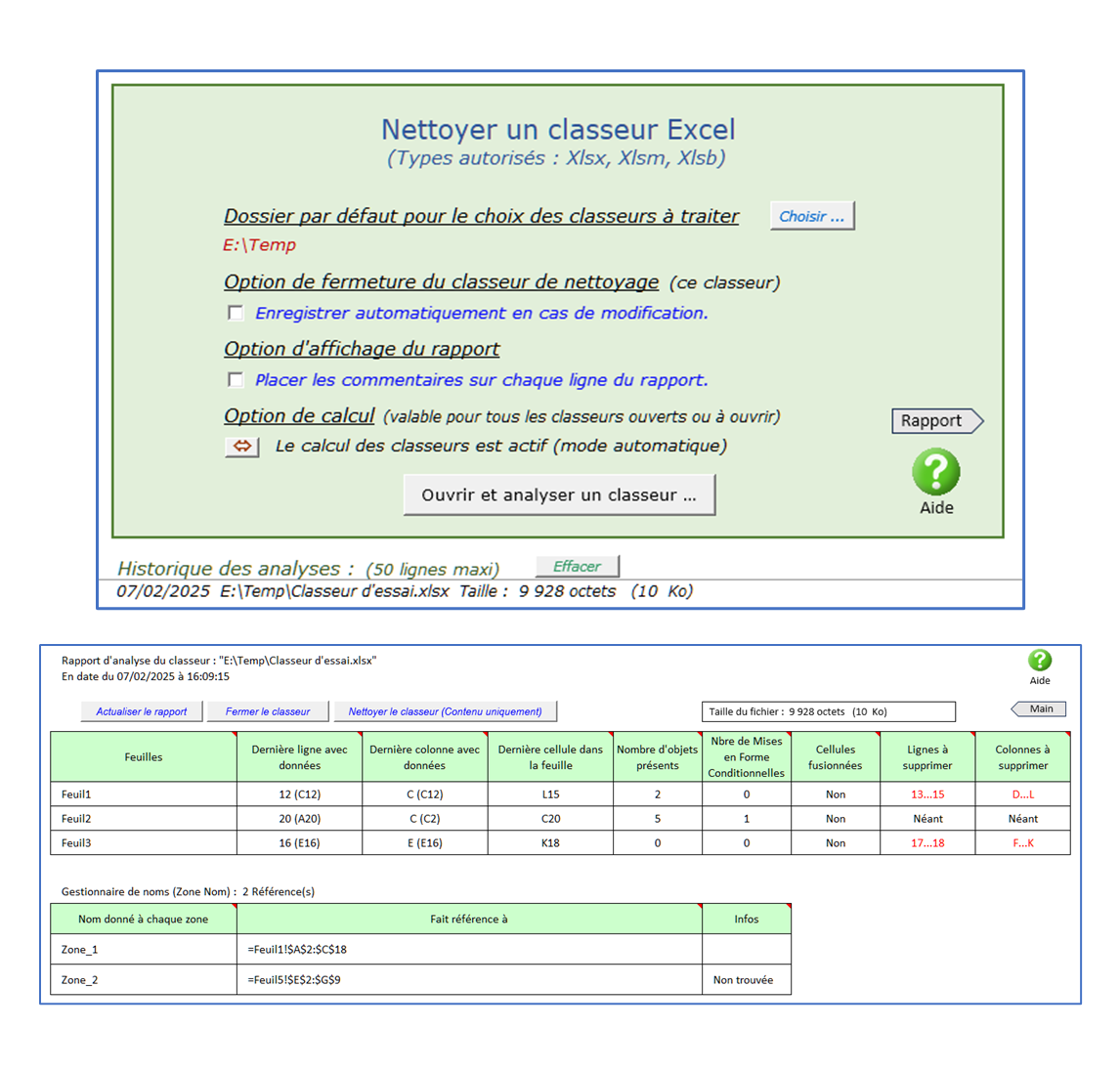
Task: Check 'Placer les commentaires' option
Action: pyautogui.click(x=236, y=380)
